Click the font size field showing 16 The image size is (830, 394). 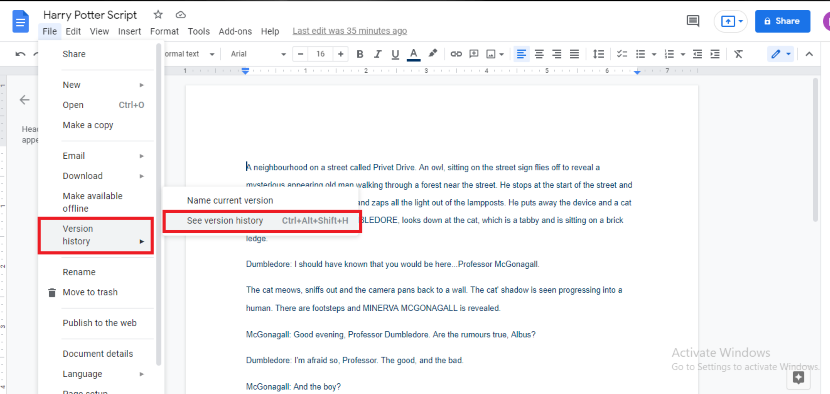click(x=320, y=54)
